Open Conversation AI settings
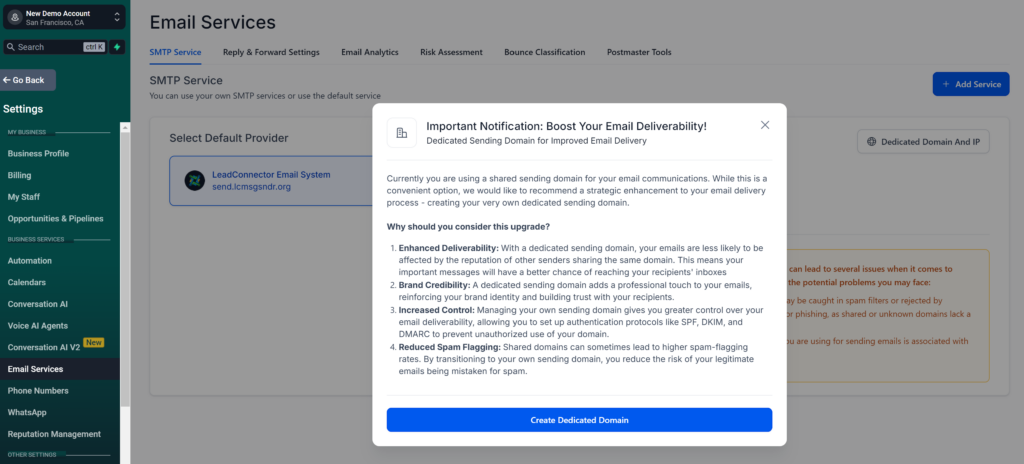This screenshot has height=464, width=1024. coord(38,304)
